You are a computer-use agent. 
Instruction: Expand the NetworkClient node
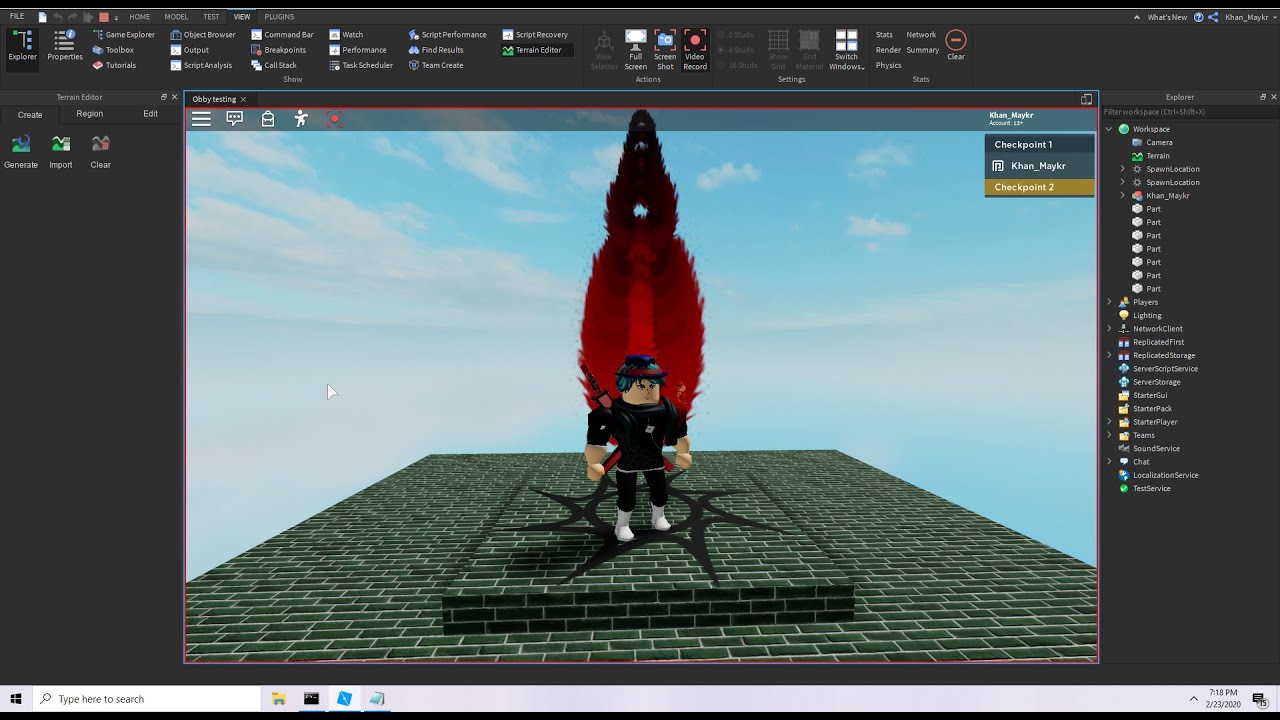(1109, 329)
